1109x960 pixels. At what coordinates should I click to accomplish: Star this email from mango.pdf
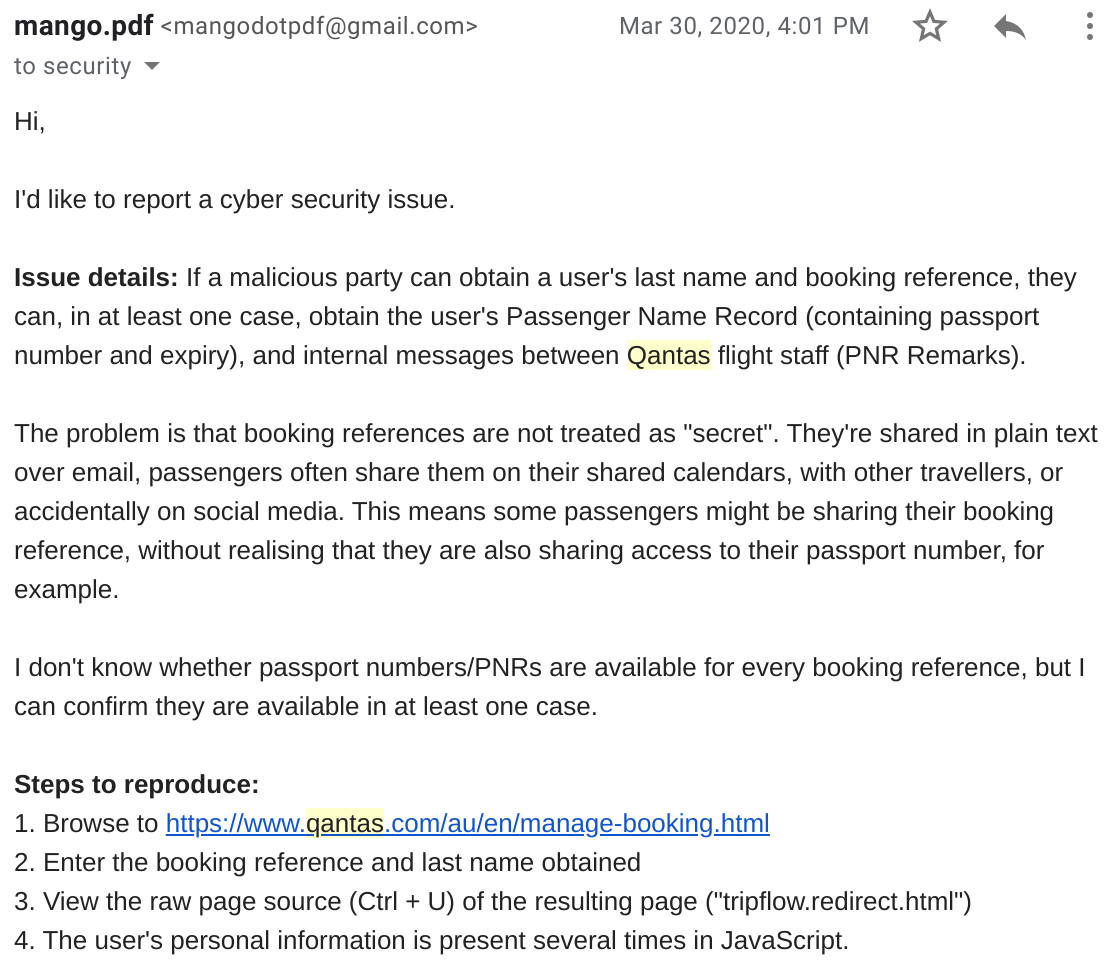tap(929, 27)
